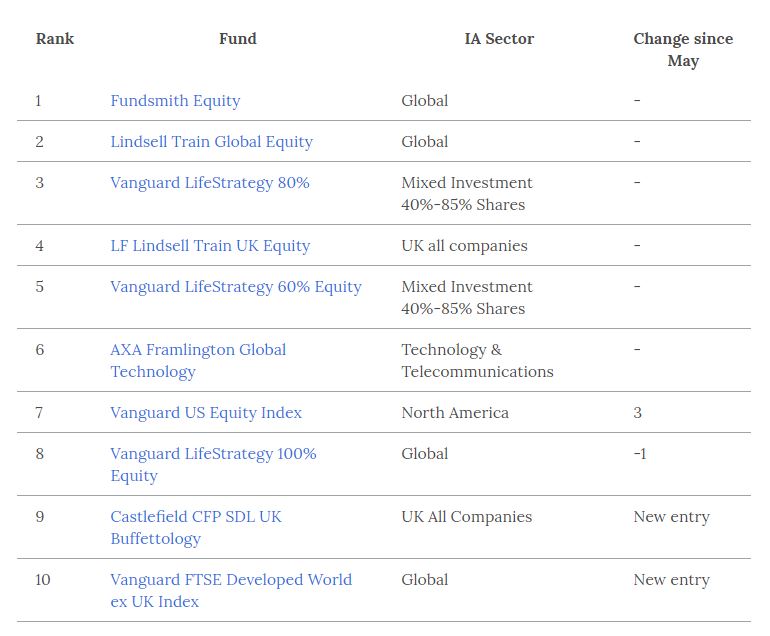
Task: Click New entry for Castlefield row
Action: (672, 517)
